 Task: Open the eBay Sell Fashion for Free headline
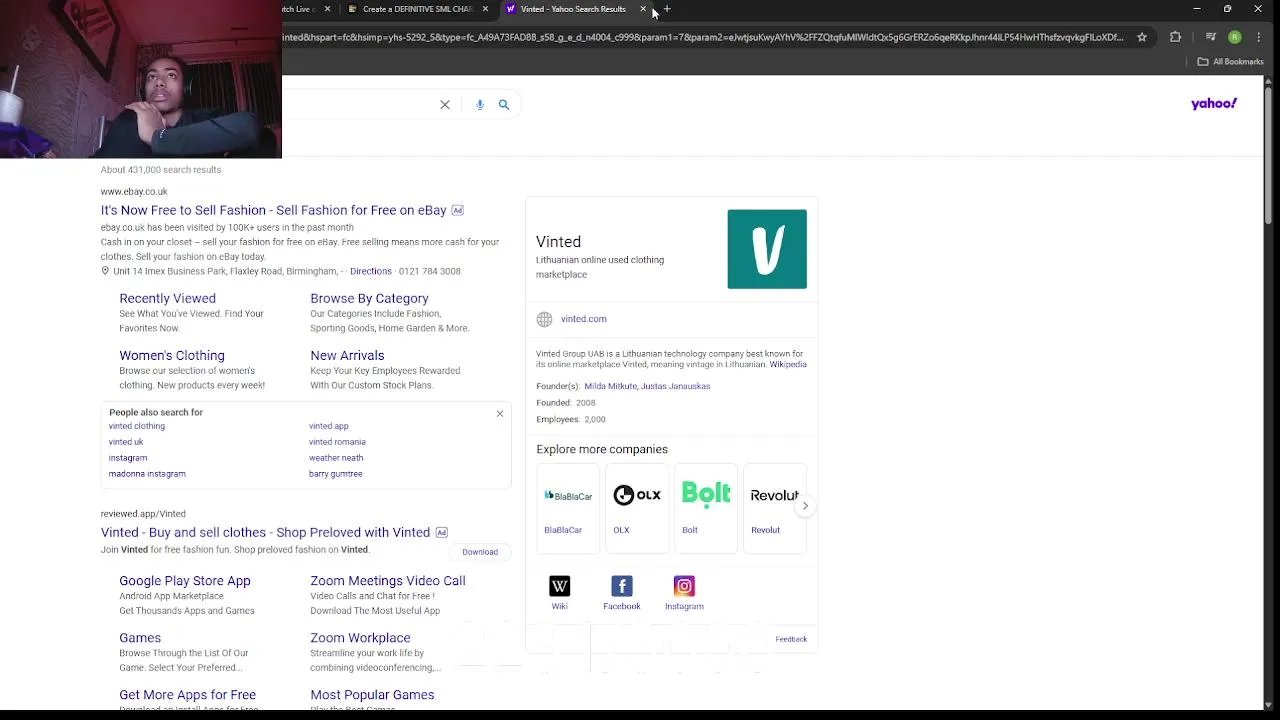click(273, 210)
